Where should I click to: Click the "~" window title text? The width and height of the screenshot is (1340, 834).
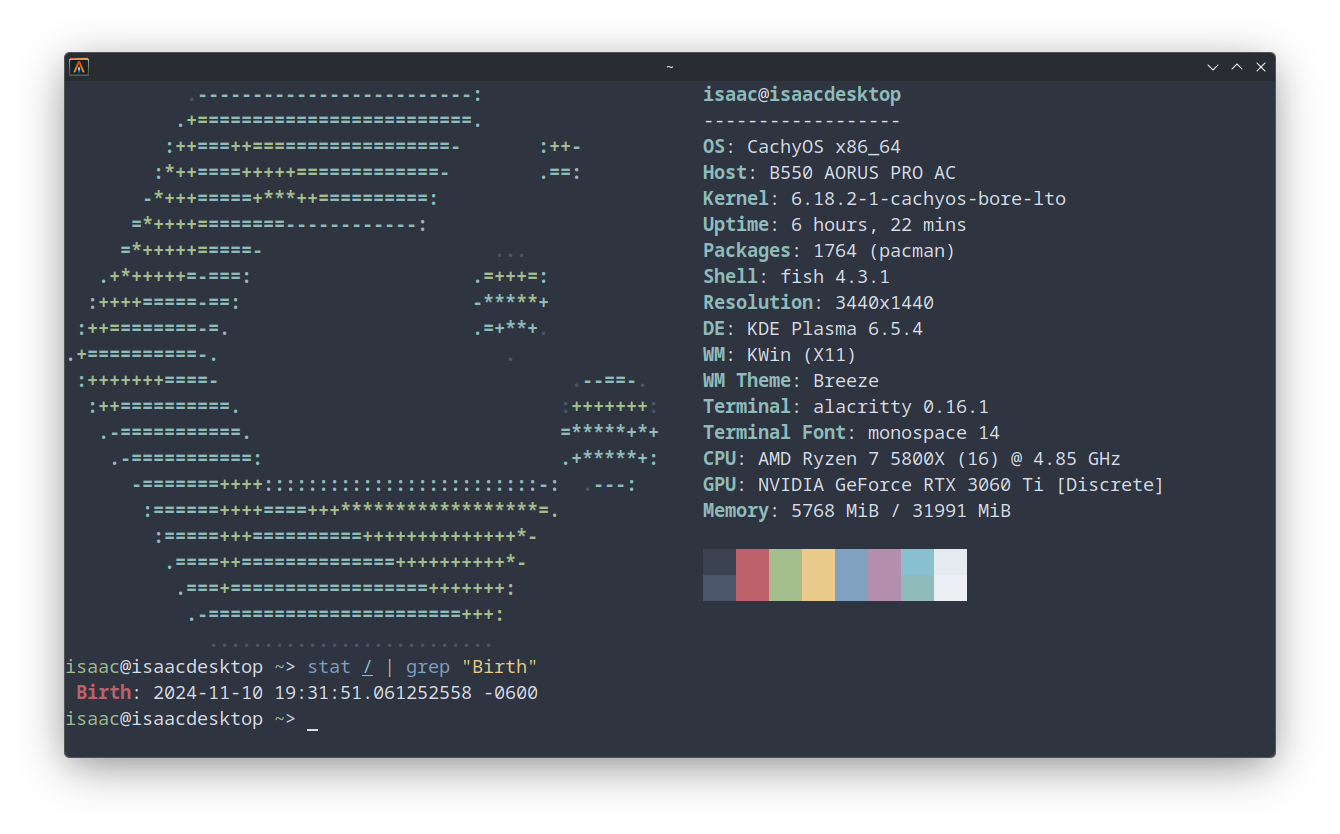tap(670, 67)
